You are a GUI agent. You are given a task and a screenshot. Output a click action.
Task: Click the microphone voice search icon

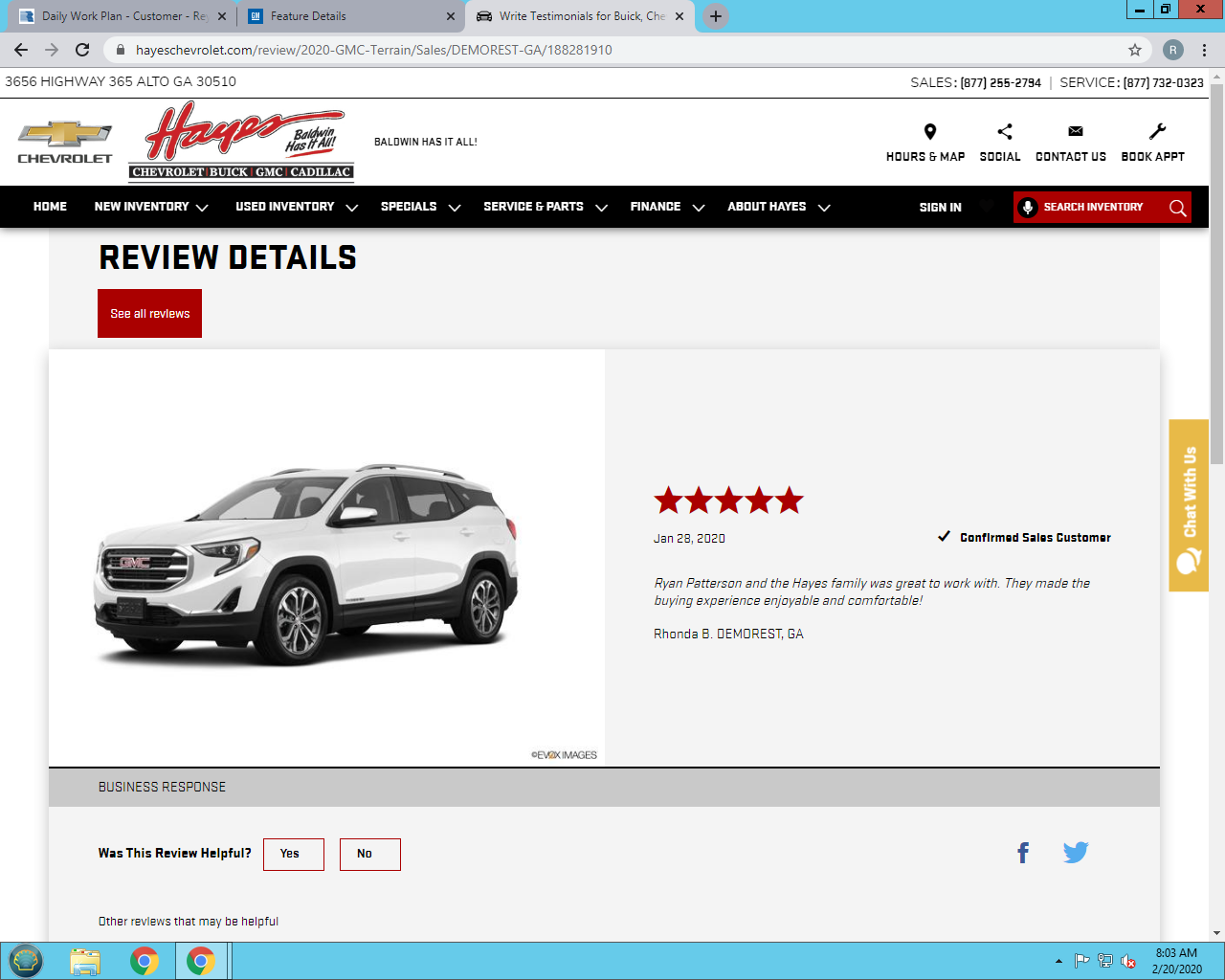pos(1028,208)
